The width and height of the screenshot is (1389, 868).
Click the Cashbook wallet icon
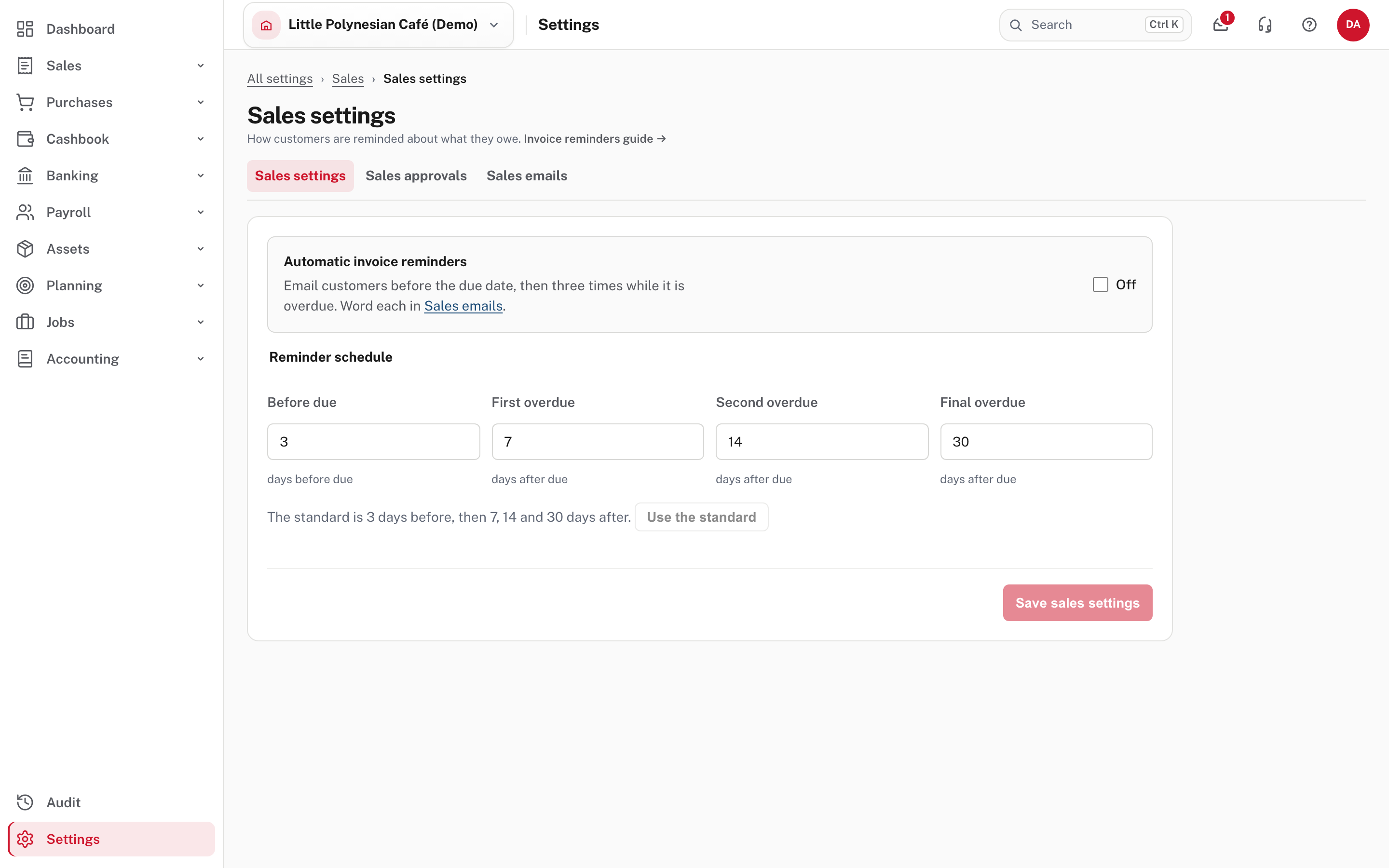[x=25, y=139]
